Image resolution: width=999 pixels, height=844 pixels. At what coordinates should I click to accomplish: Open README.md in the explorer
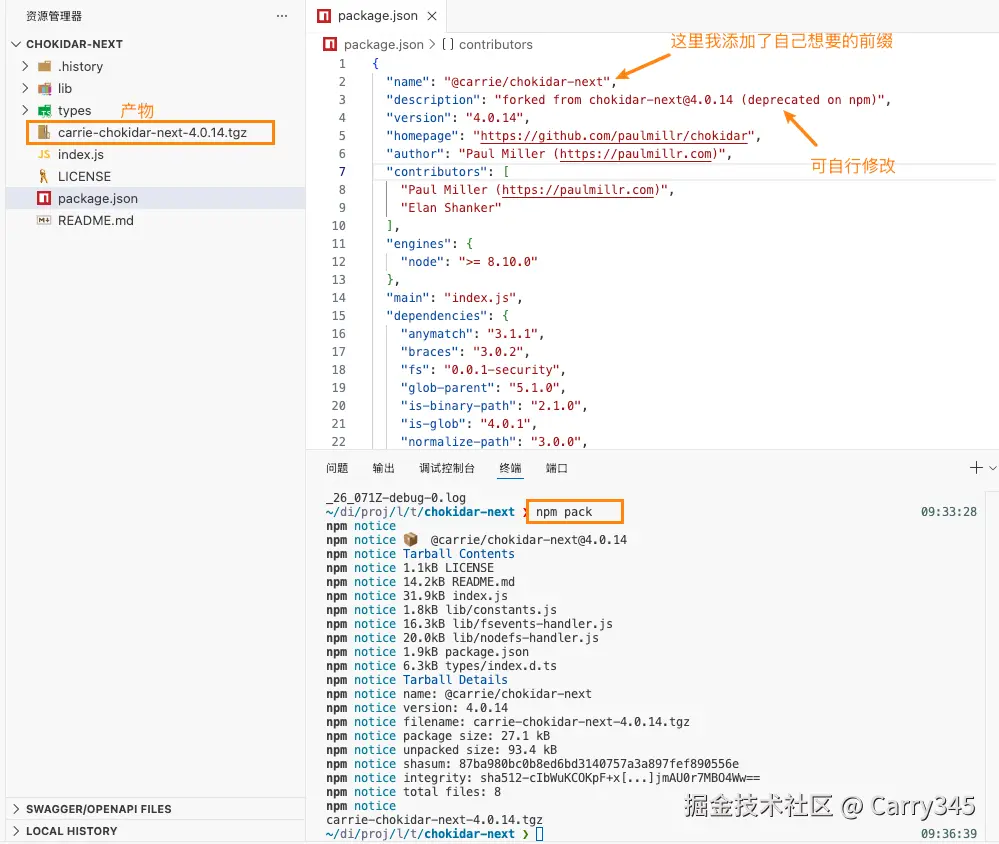point(96,220)
